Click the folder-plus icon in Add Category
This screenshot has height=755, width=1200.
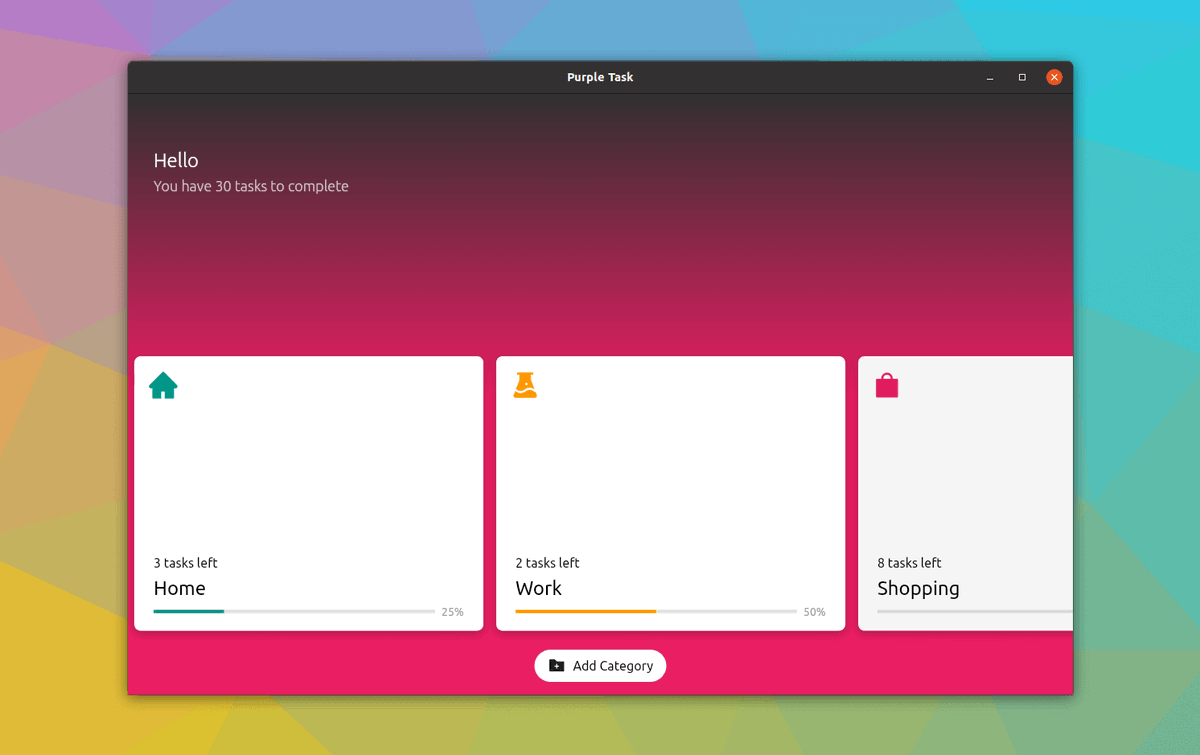point(557,666)
